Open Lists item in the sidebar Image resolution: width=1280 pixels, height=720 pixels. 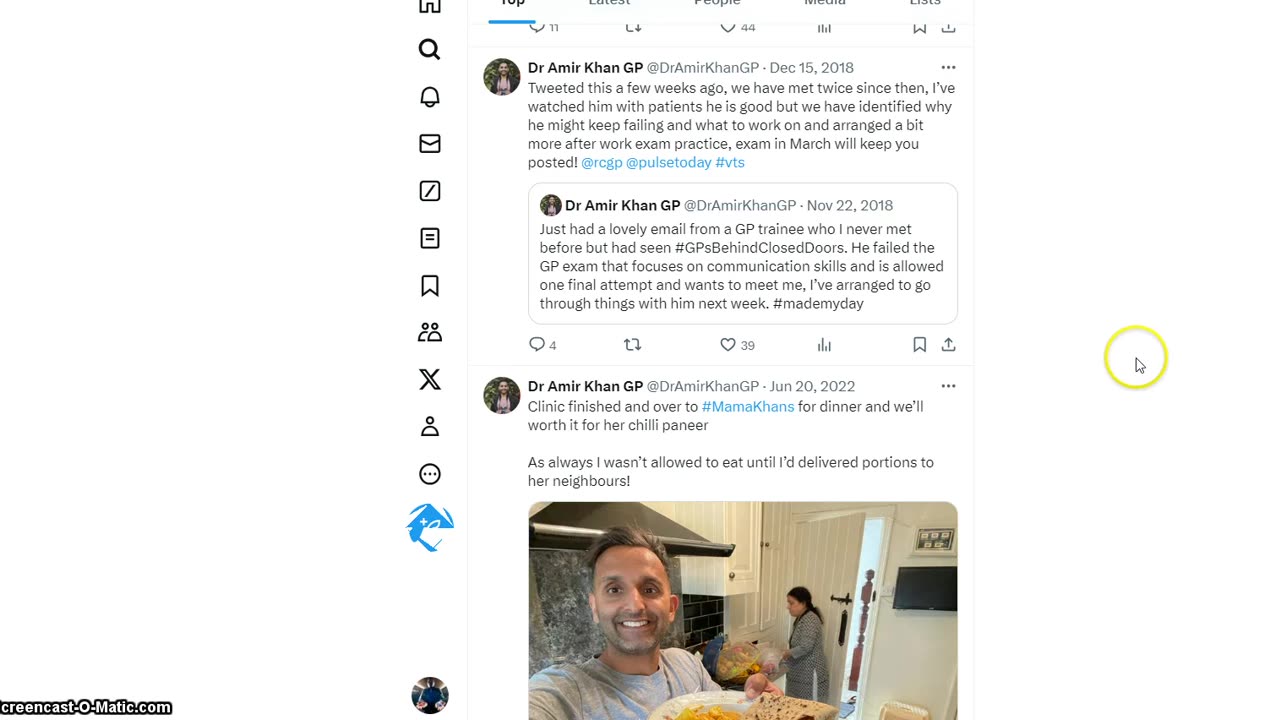pyautogui.click(x=430, y=238)
